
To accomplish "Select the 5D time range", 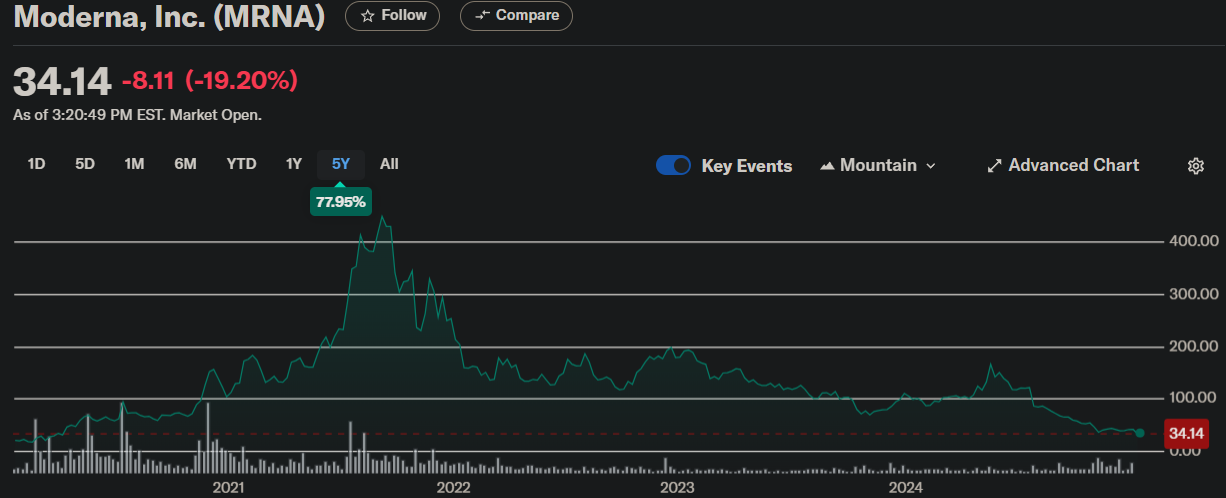I will (x=85, y=164).
